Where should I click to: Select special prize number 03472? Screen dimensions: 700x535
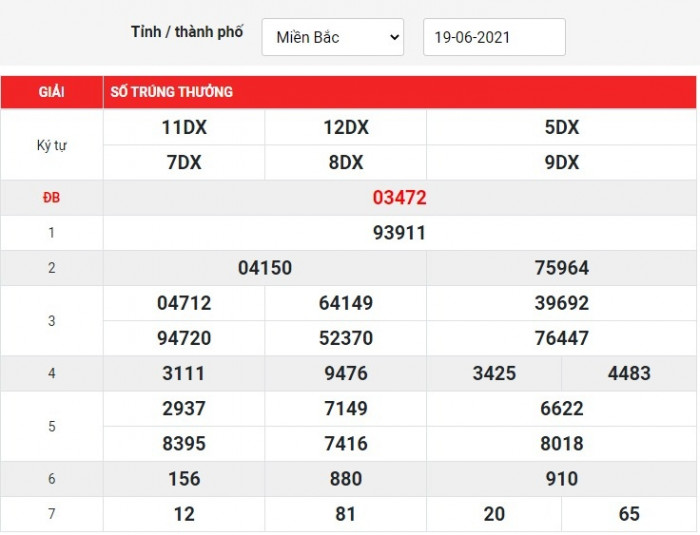(399, 198)
